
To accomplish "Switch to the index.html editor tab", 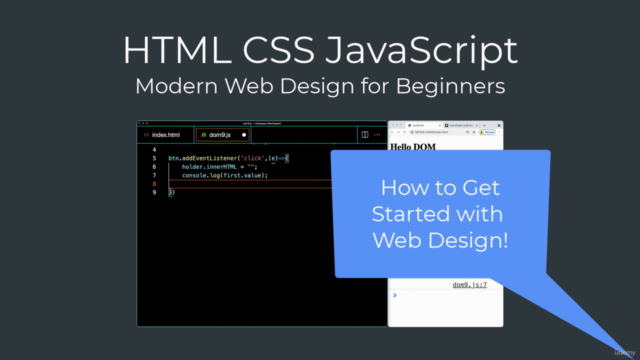I will pos(166,135).
